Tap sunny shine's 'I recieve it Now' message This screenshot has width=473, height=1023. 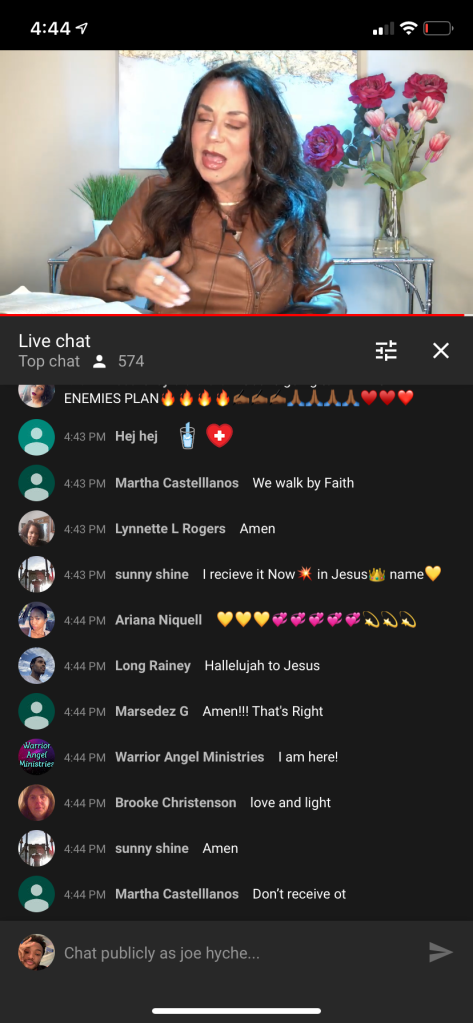(x=322, y=574)
